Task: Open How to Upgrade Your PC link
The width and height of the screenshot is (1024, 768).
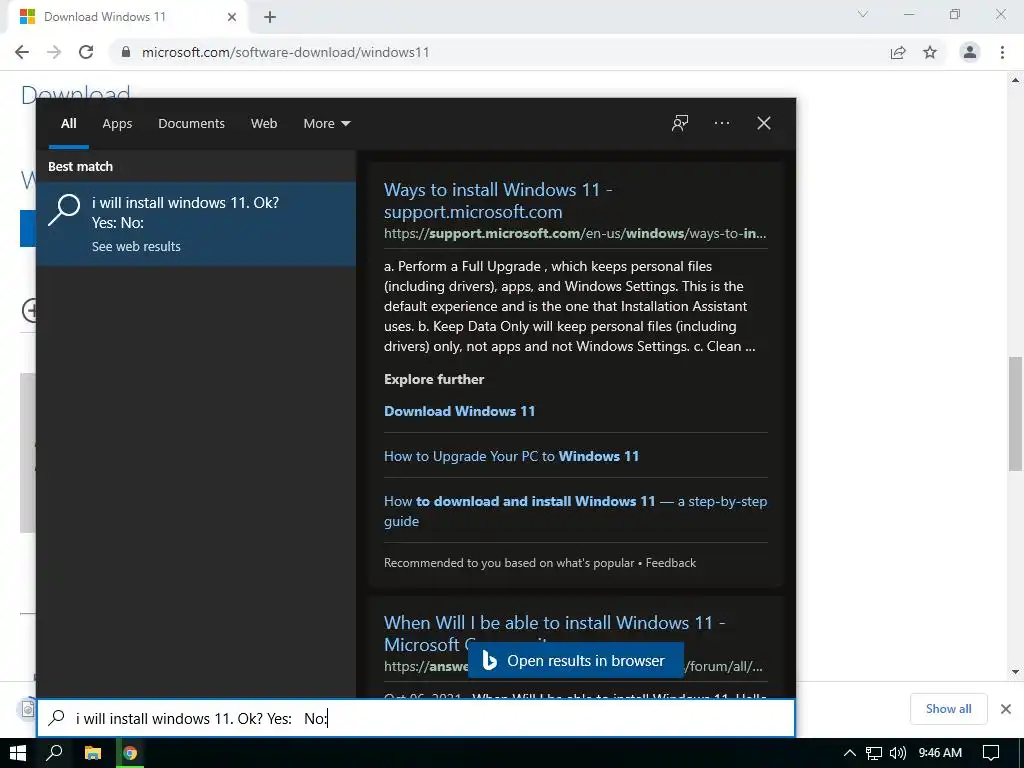Action: point(511,456)
